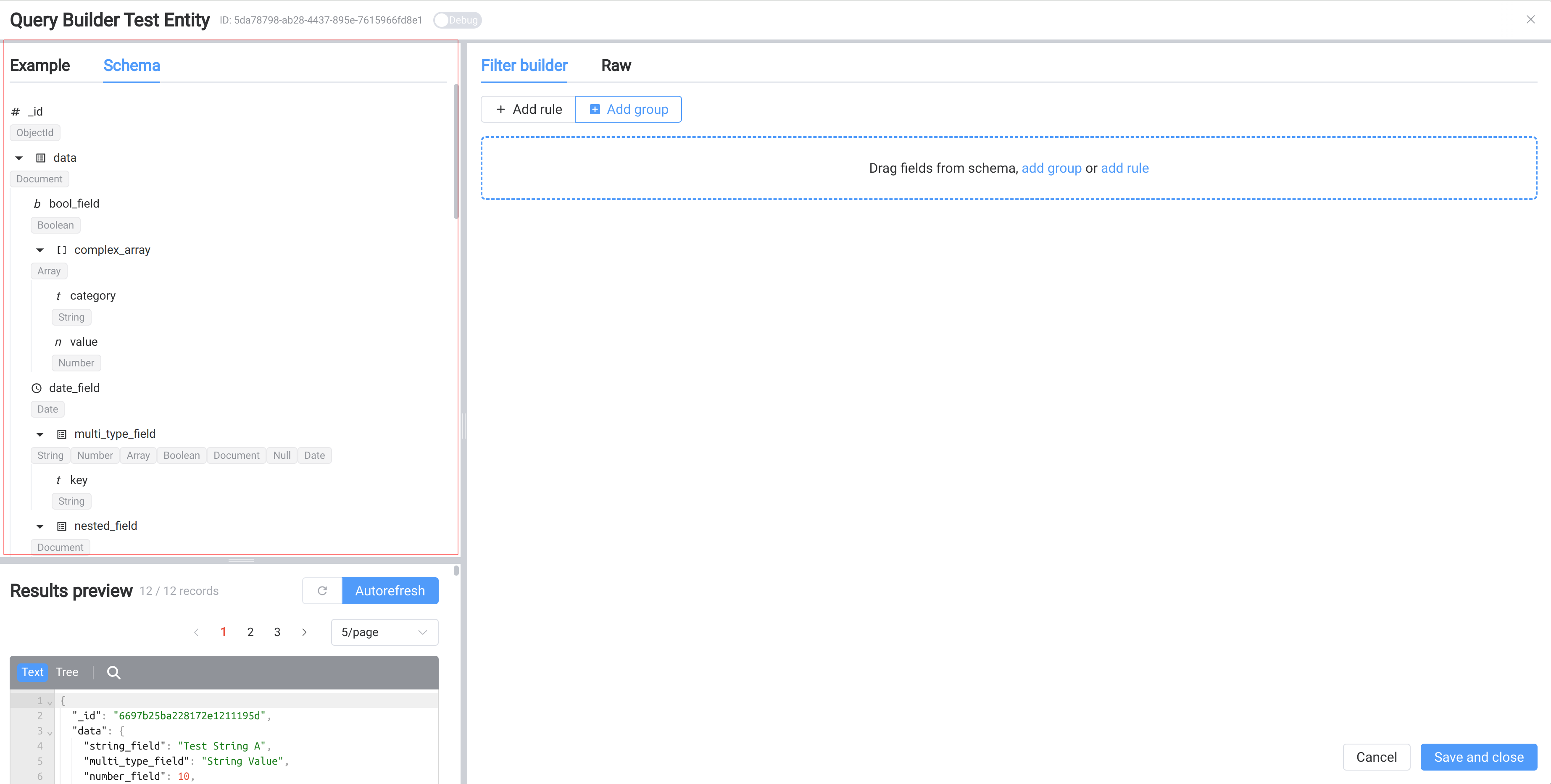The width and height of the screenshot is (1551, 784).
Task: Click the boolean icon beside bool_field
Action: pos(37,203)
